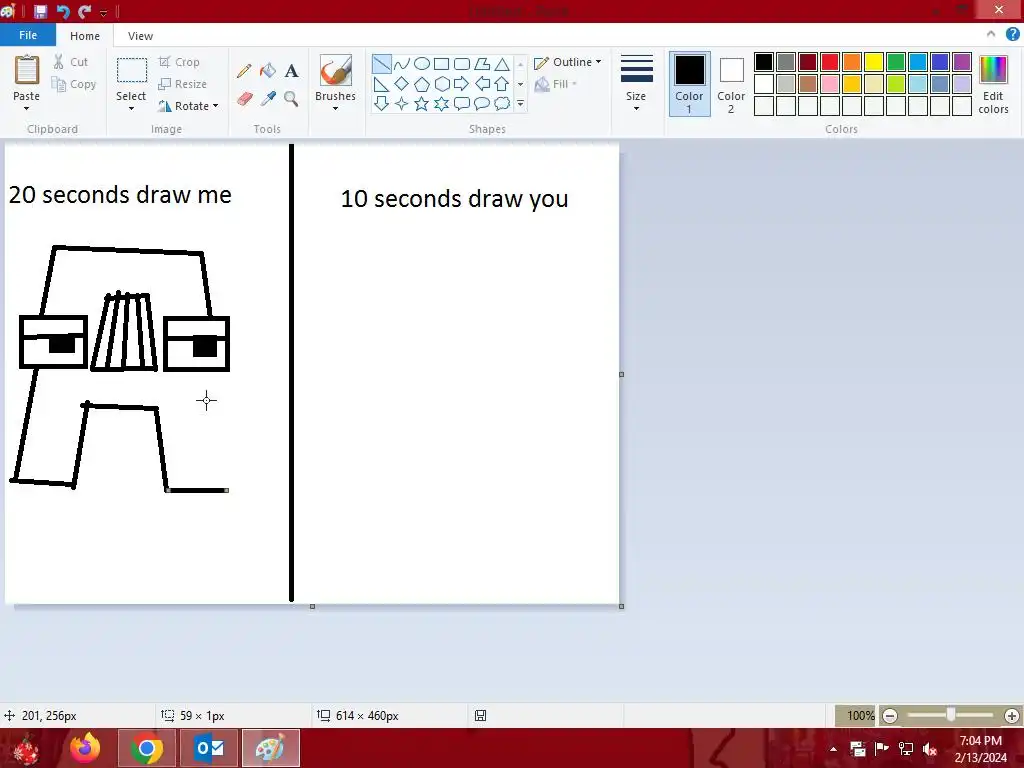Select the Eraser tool
1024x768 pixels.
(244, 99)
